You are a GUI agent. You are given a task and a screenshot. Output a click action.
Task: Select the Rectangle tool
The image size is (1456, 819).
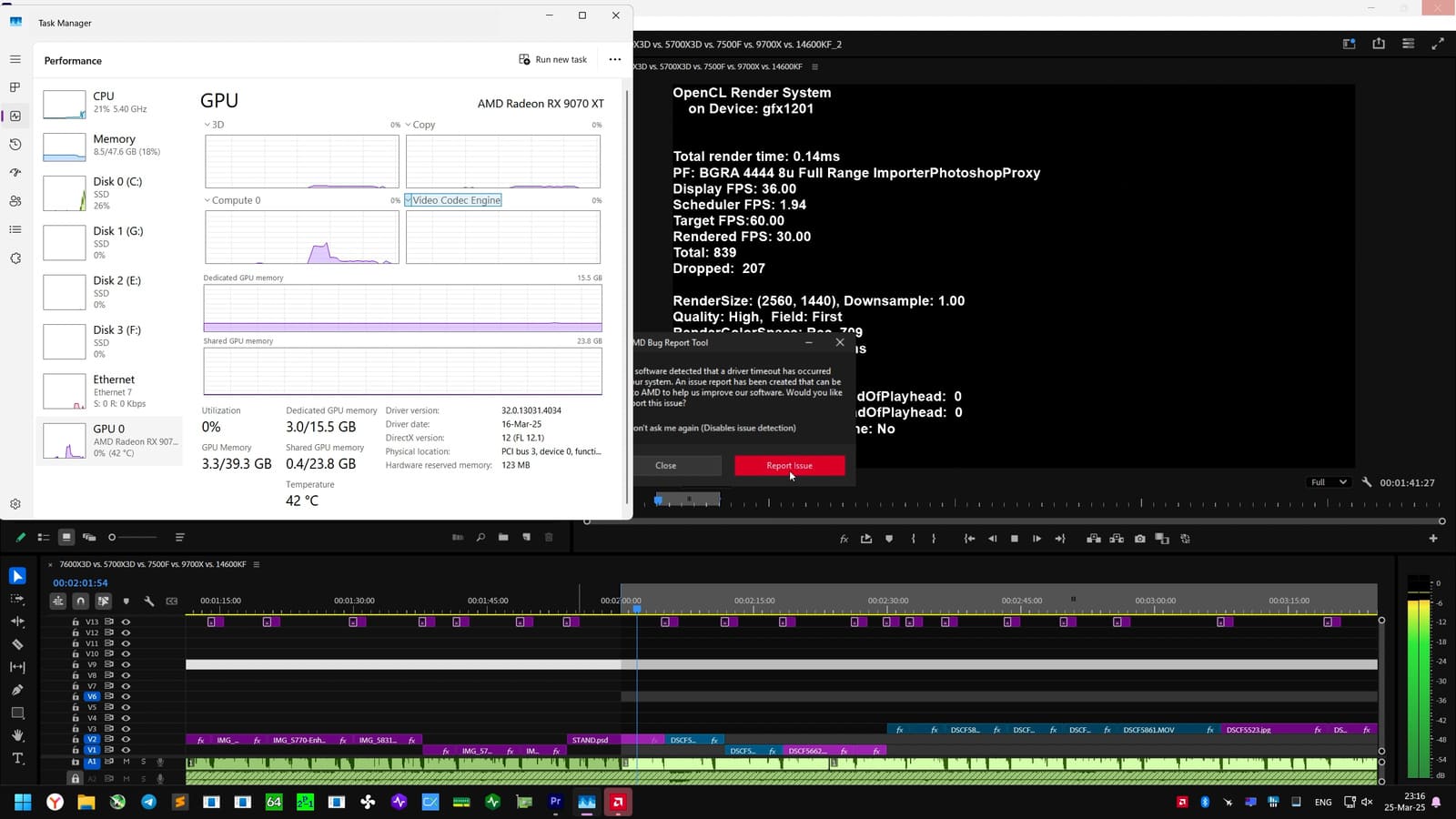click(x=17, y=713)
